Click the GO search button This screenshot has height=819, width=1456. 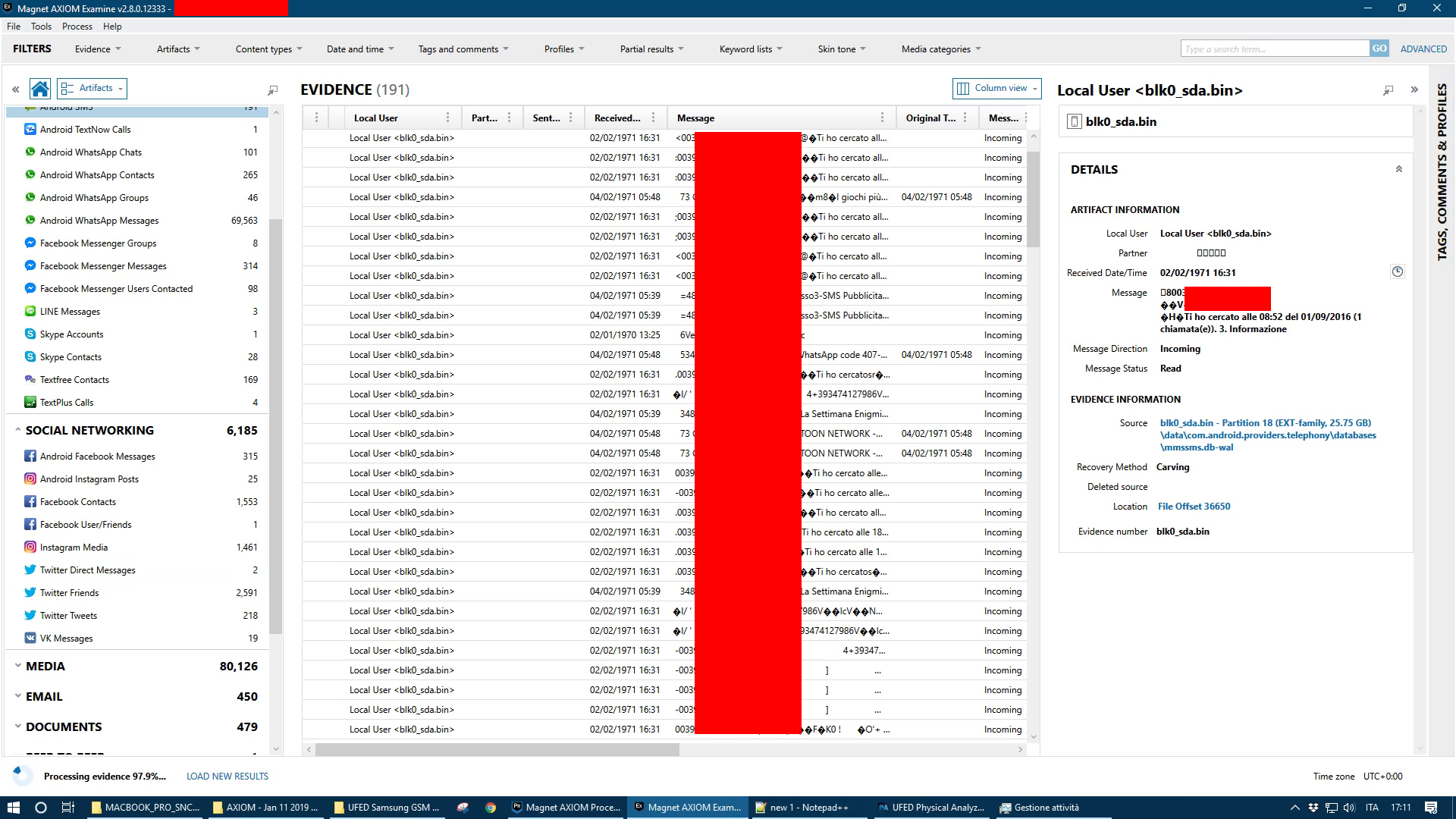click(1379, 49)
